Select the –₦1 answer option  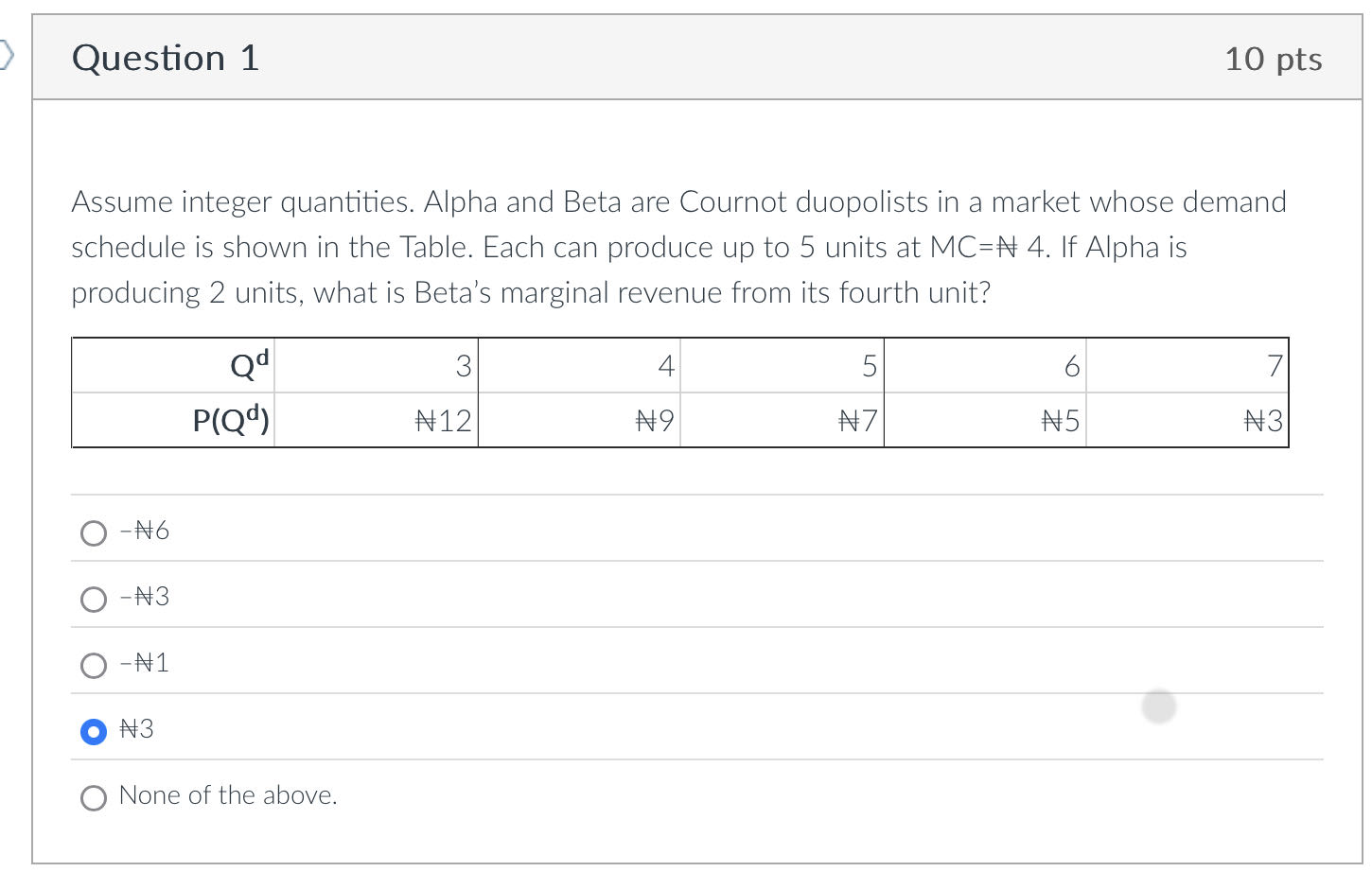94,665
